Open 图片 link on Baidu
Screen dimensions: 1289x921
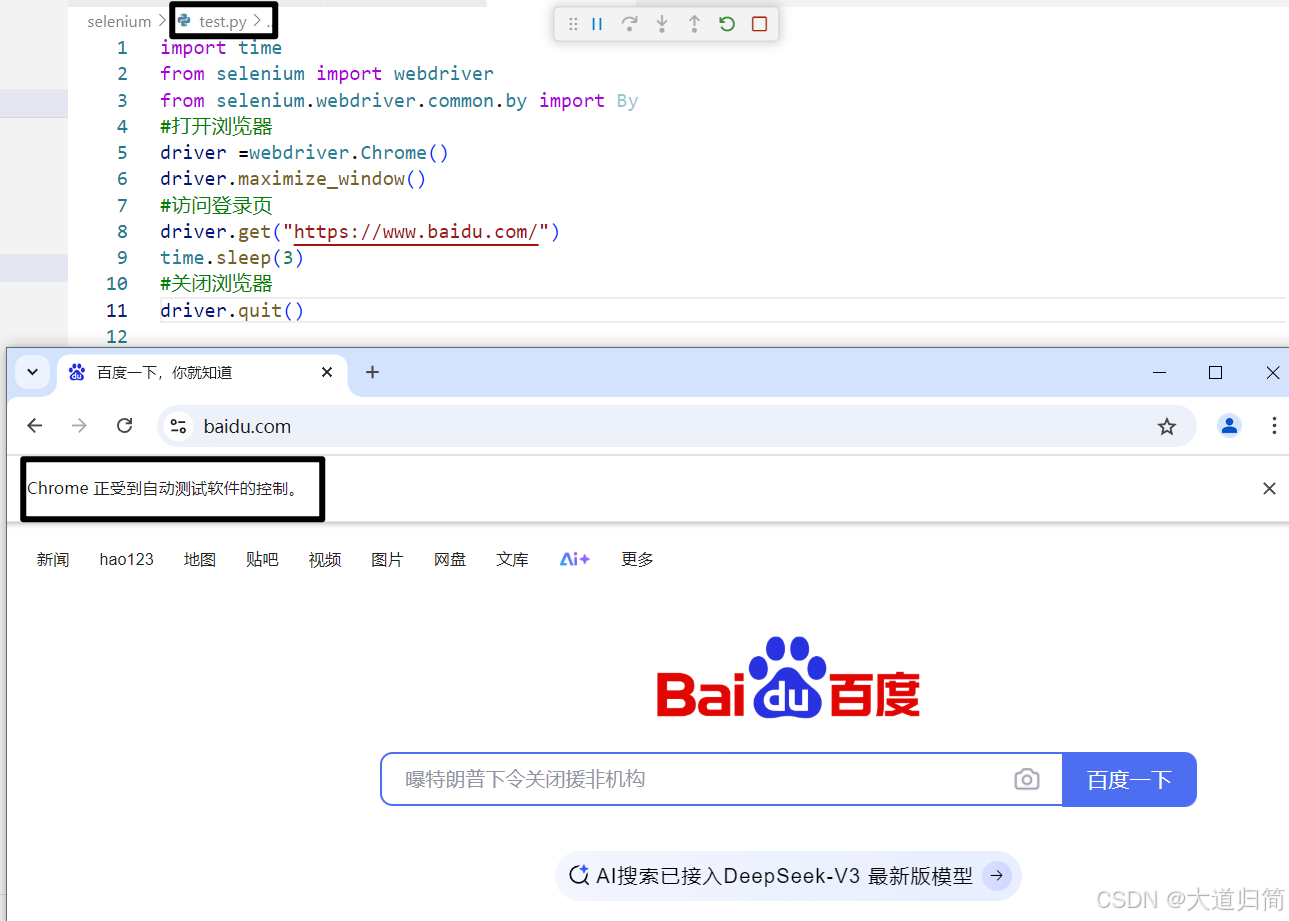387,560
